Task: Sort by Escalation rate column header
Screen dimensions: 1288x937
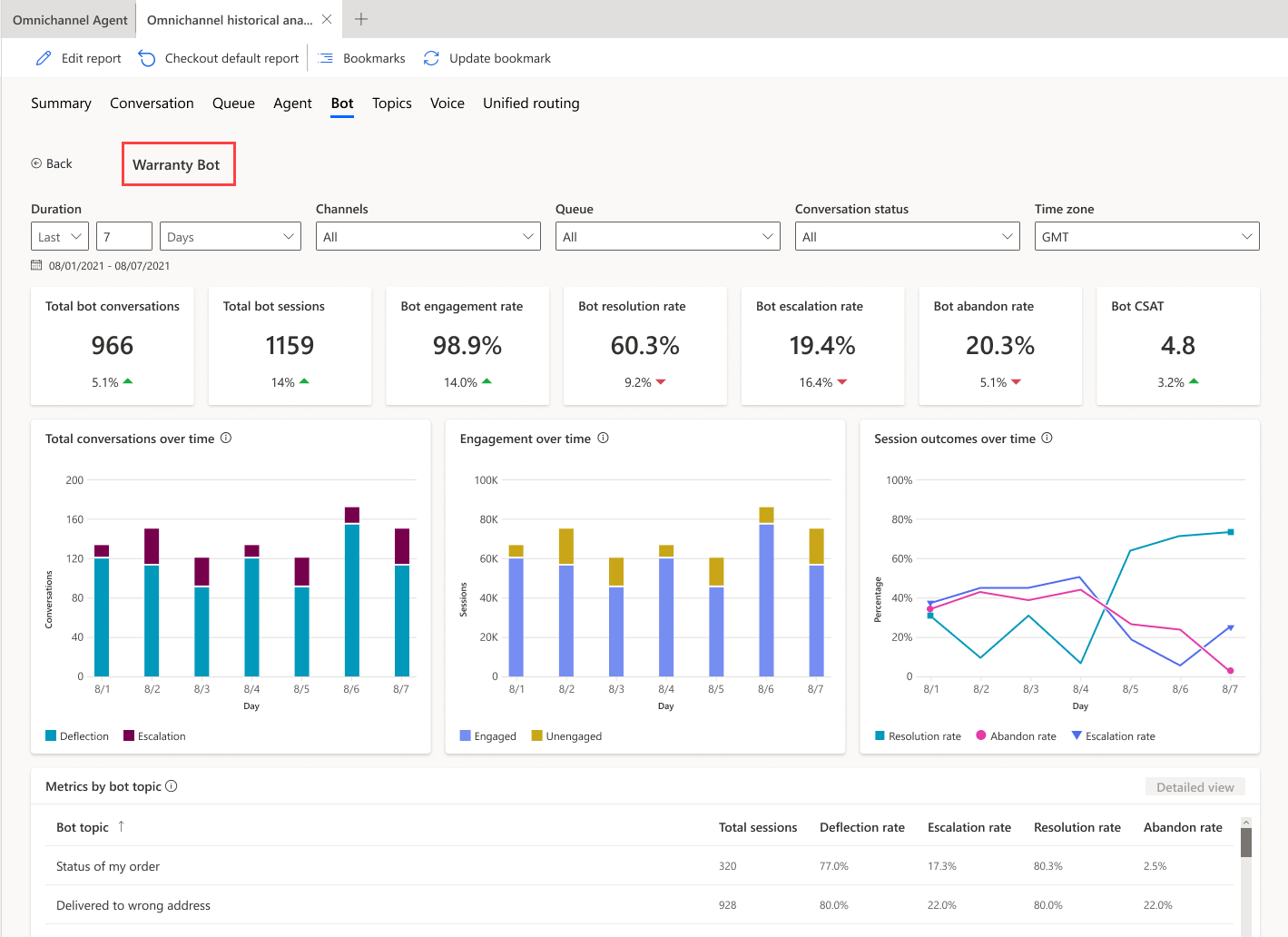Action: point(969,827)
